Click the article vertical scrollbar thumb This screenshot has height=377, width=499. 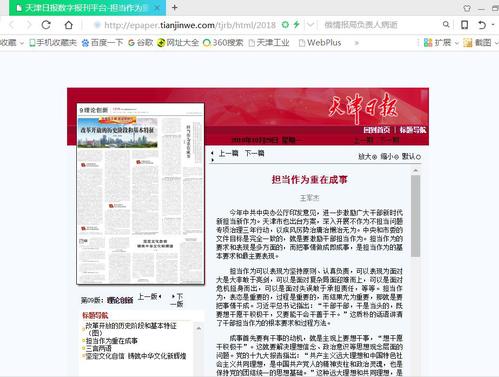(x=415, y=216)
